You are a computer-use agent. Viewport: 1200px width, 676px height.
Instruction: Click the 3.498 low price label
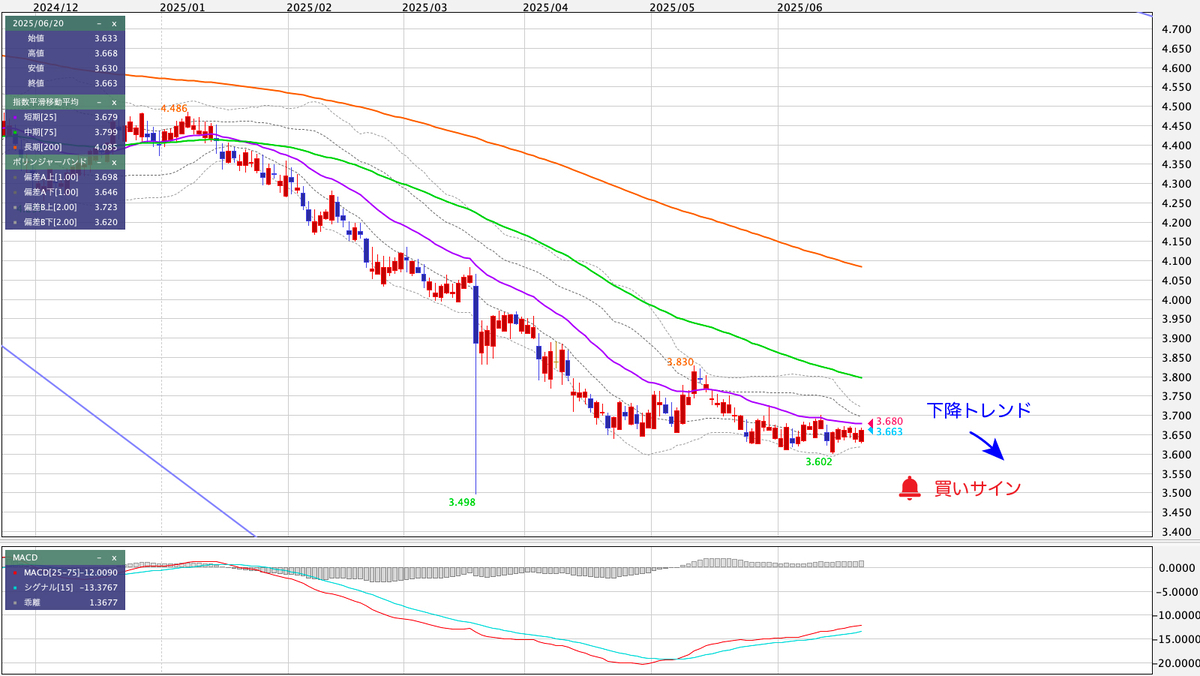coord(461,502)
